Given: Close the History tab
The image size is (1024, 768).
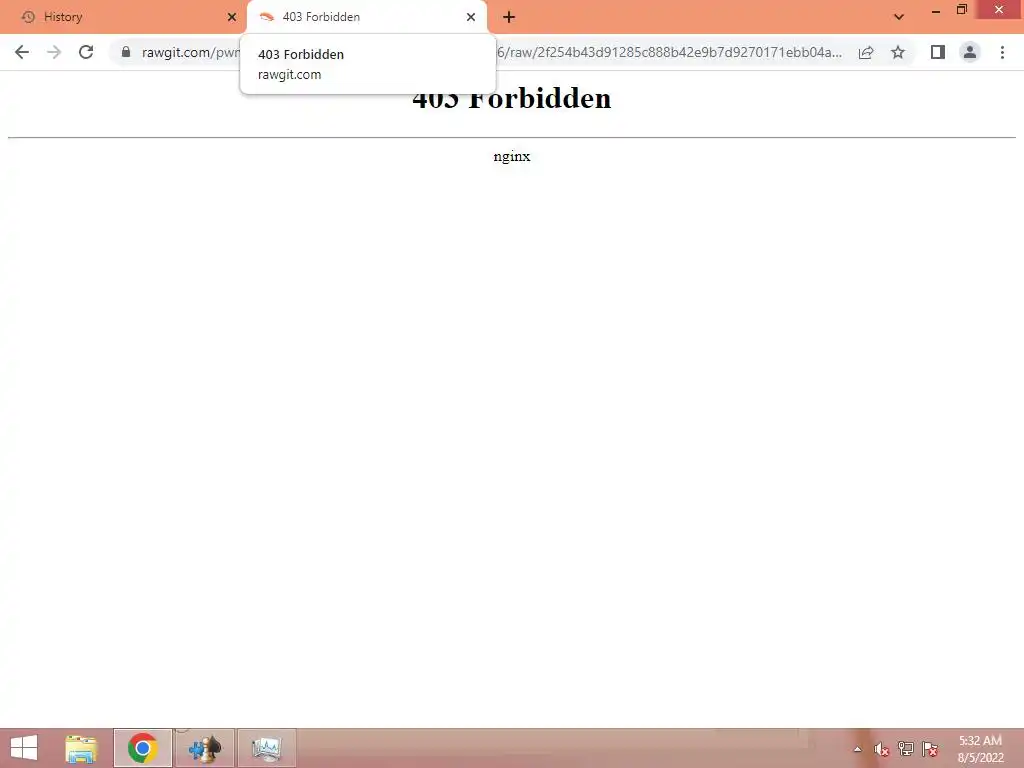Looking at the screenshot, I should click(232, 17).
